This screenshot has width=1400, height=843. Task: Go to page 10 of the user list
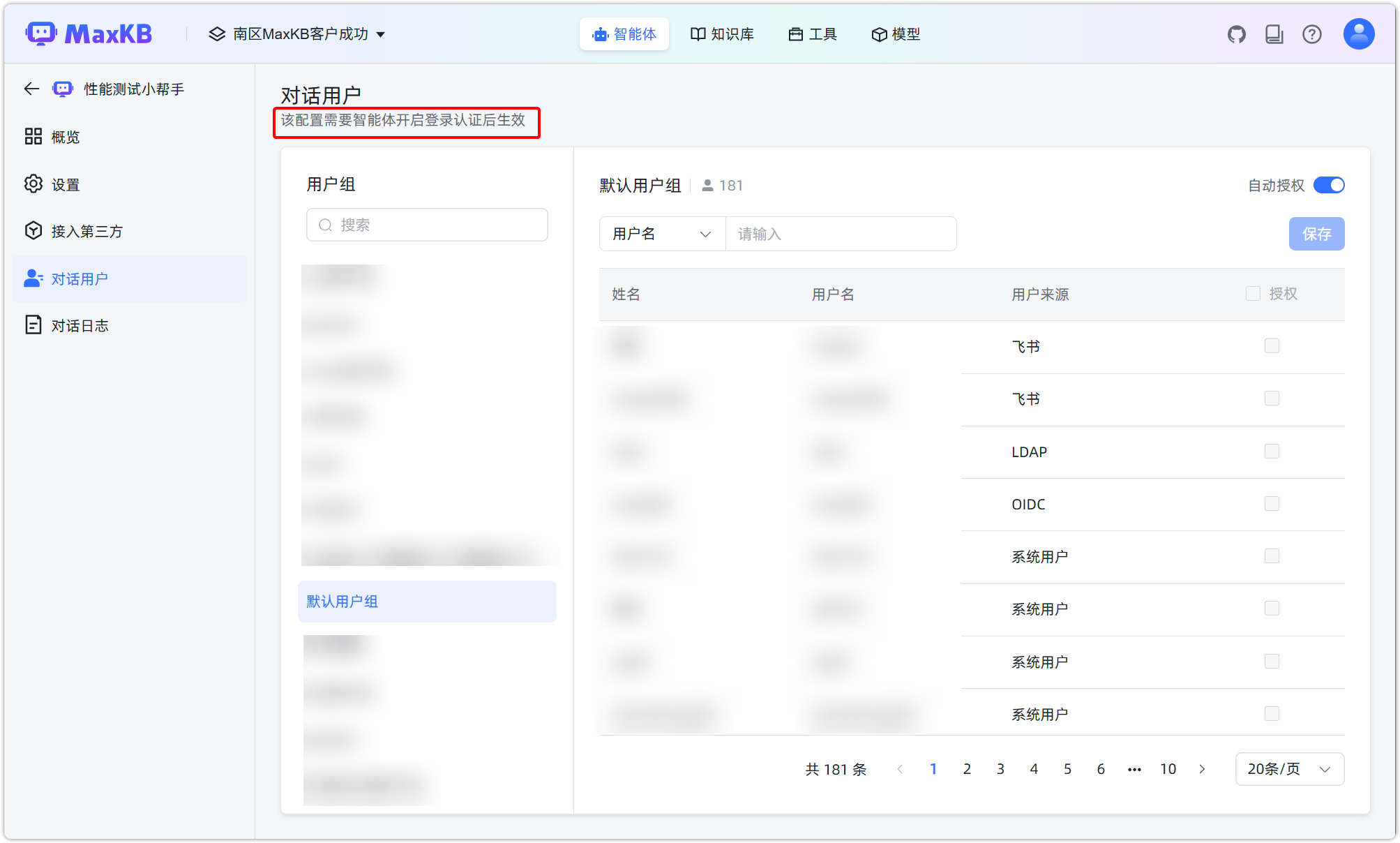pyautogui.click(x=1168, y=768)
